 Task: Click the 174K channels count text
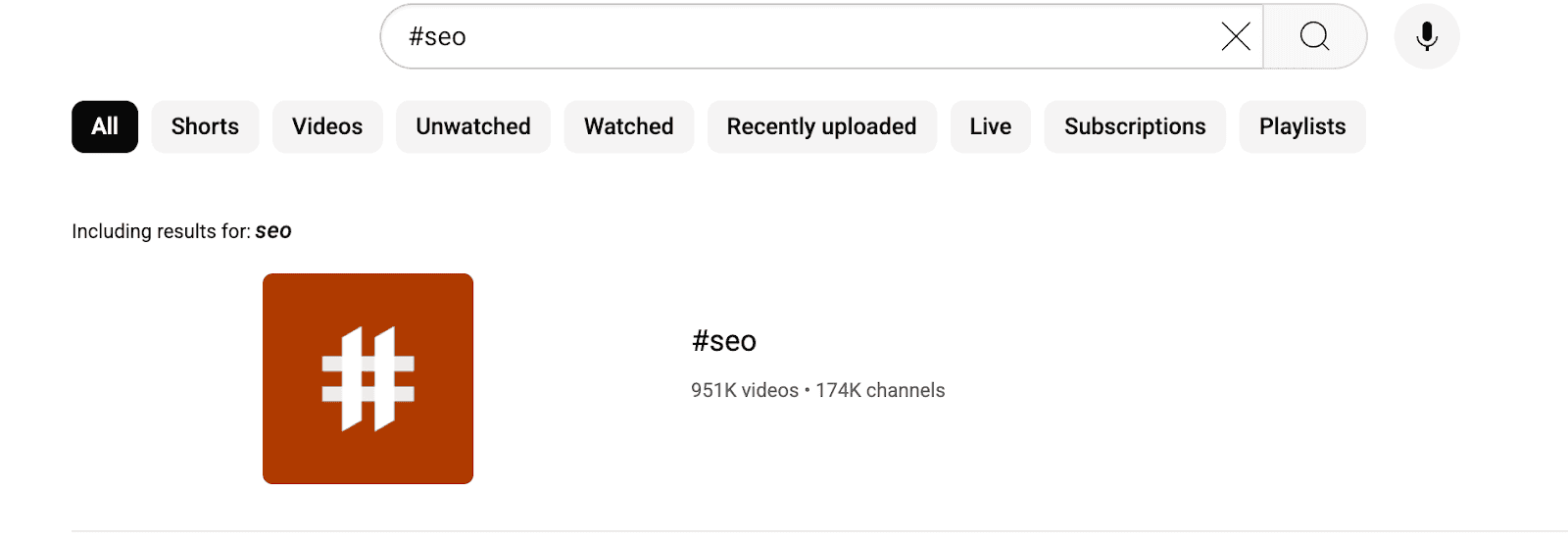(x=880, y=390)
